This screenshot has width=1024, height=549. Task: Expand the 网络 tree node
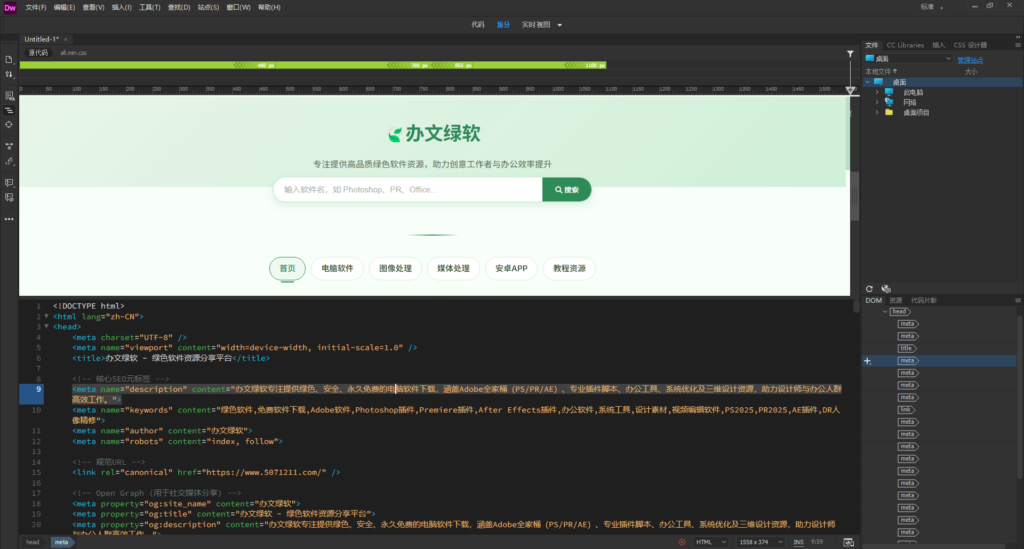[877, 102]
